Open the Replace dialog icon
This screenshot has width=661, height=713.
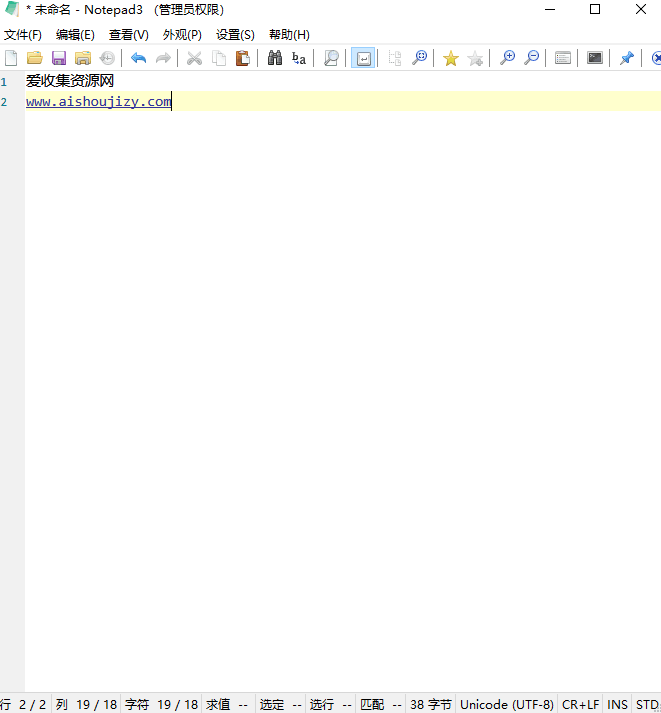point(299,58)
